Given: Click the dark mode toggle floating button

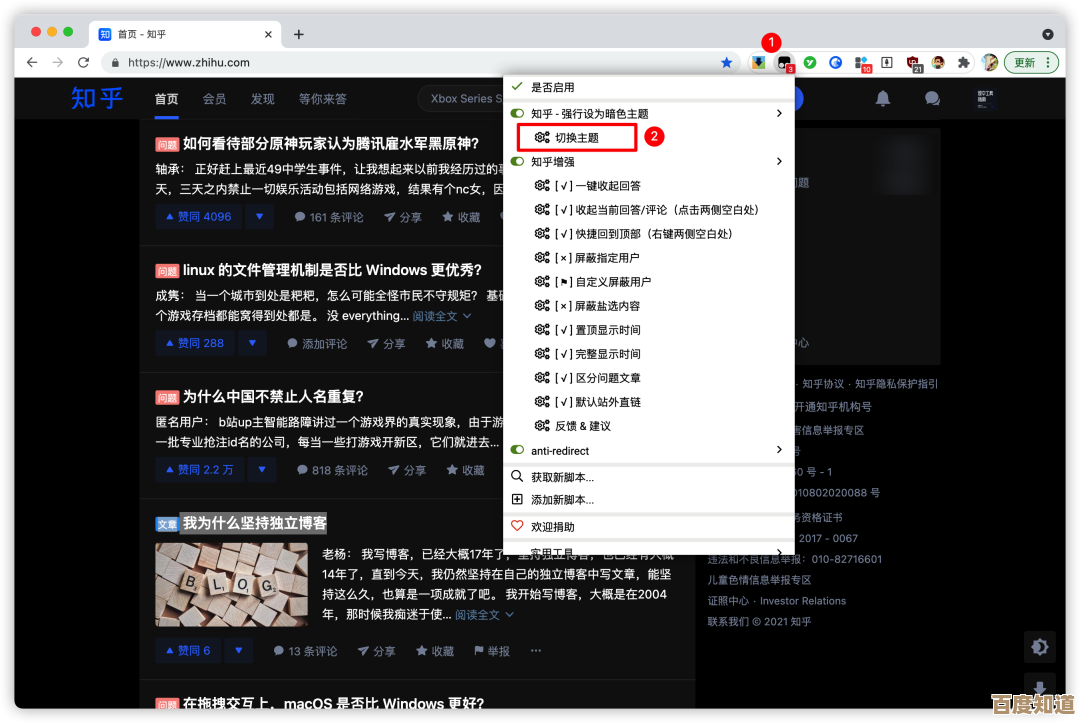Looking at the screenshot, I should click(x=1039, y=647).
